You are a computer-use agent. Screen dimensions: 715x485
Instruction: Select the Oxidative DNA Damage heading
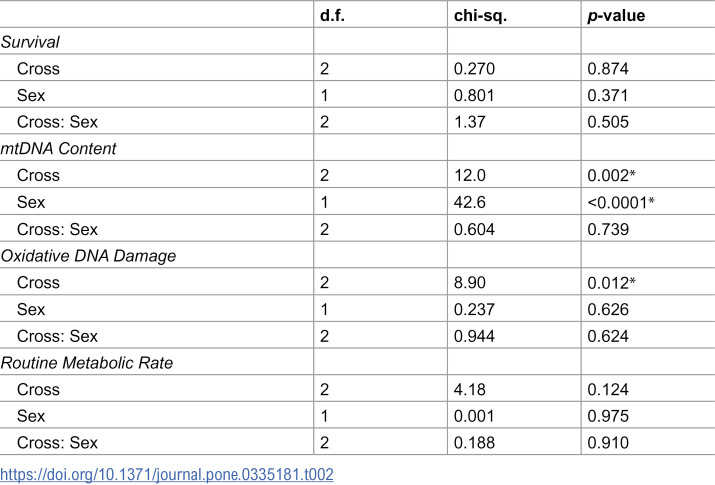[x=88, y=256]
